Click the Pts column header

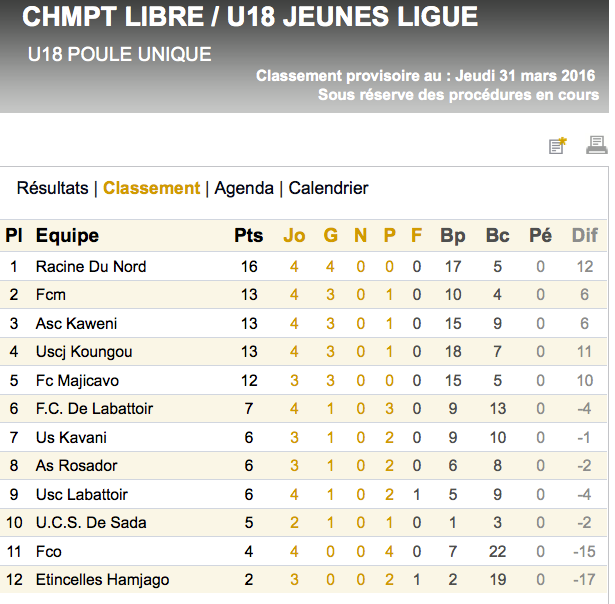tap(249, 236)
